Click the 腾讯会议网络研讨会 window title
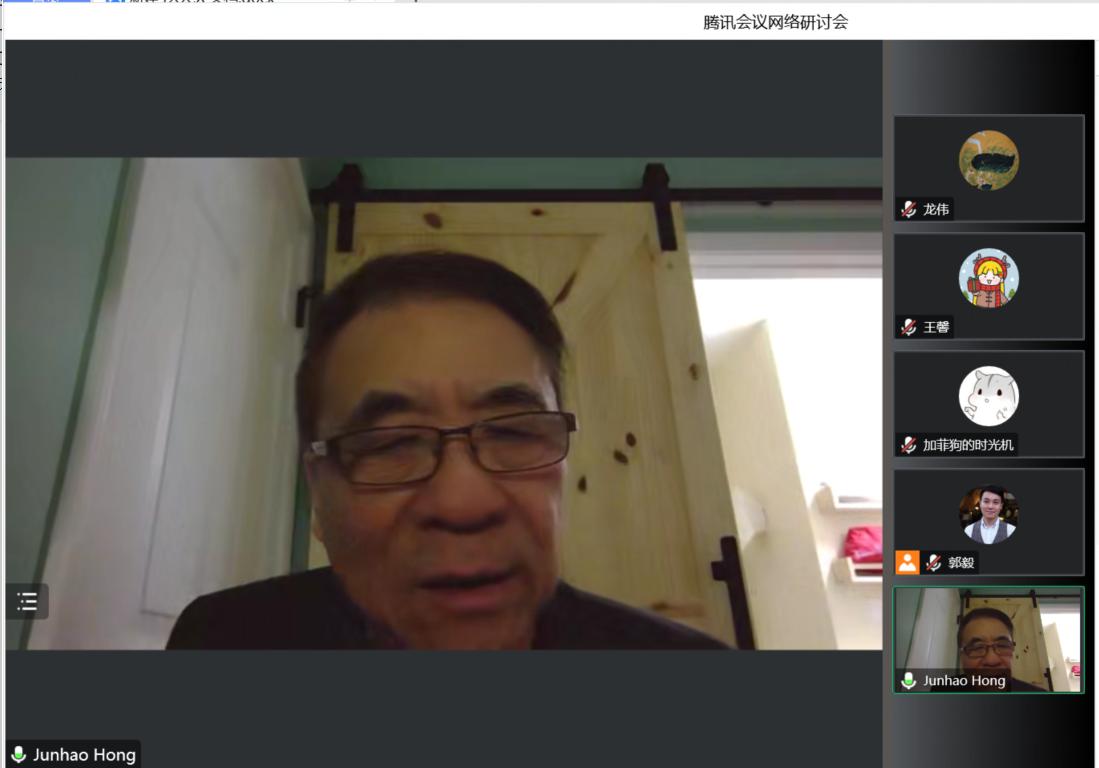The image size is (1099, 768). (775, 22)
